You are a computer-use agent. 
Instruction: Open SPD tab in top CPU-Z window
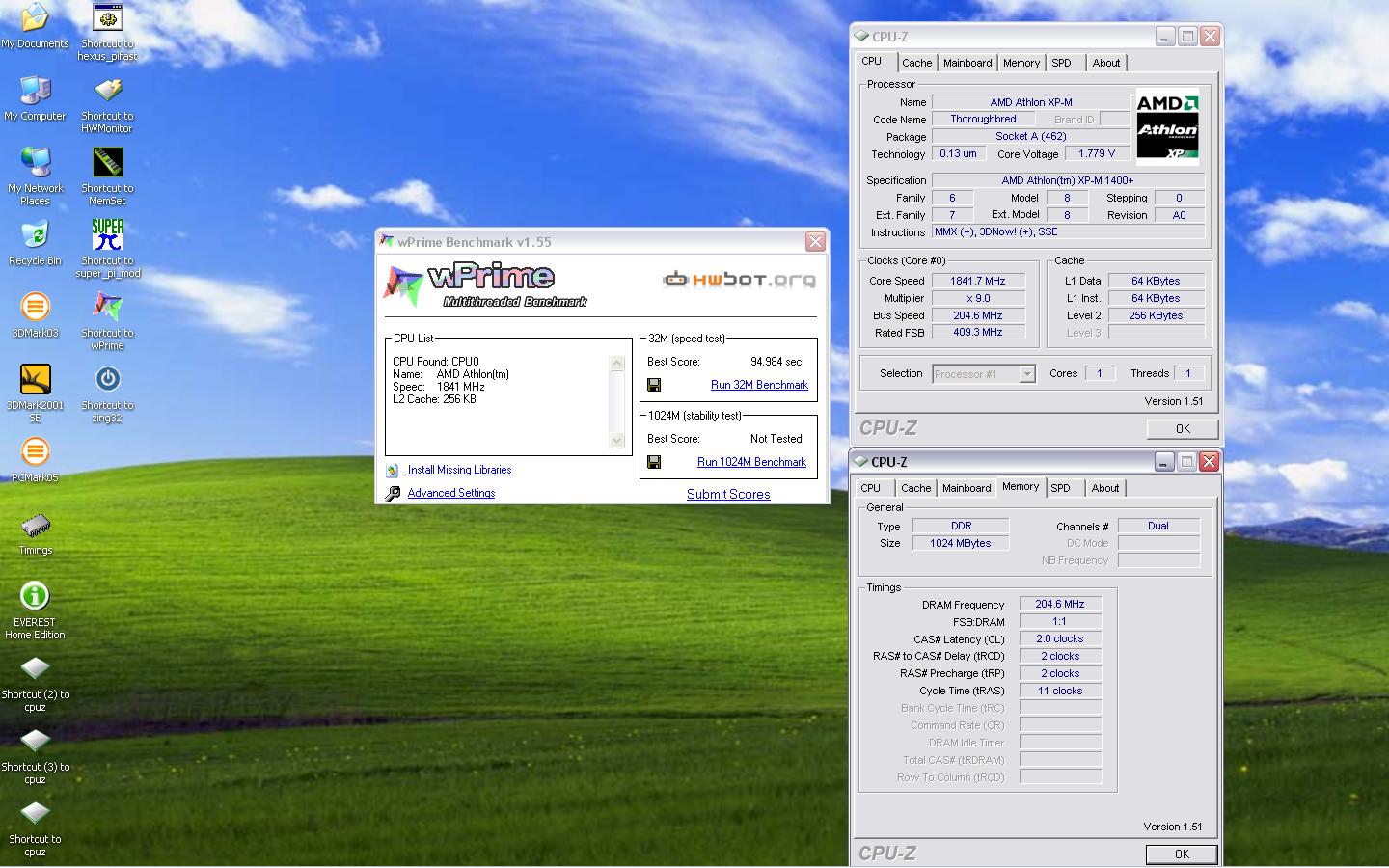(x=1061, y=63)
